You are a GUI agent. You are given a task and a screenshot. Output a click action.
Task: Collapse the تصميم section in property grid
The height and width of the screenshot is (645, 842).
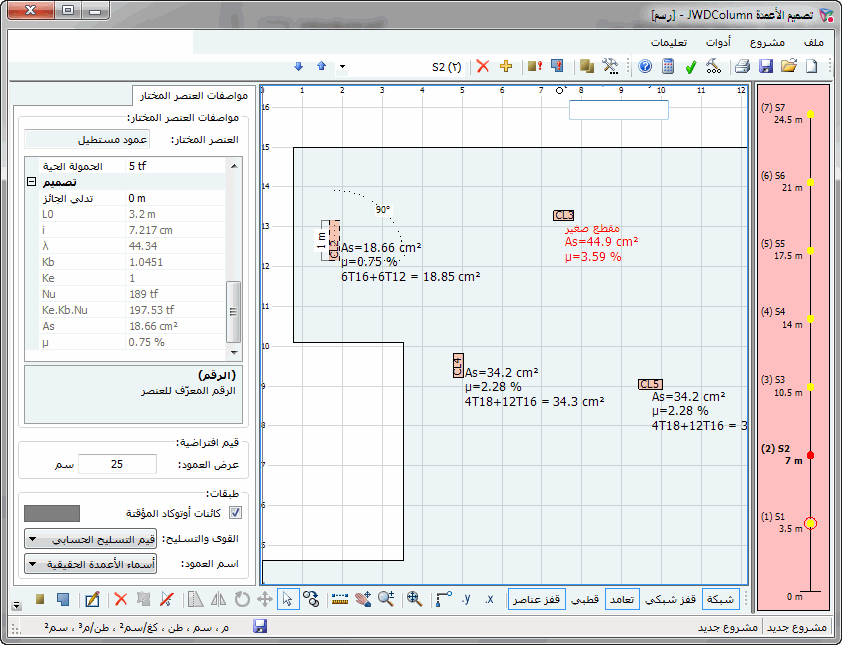tap(32, 183)
